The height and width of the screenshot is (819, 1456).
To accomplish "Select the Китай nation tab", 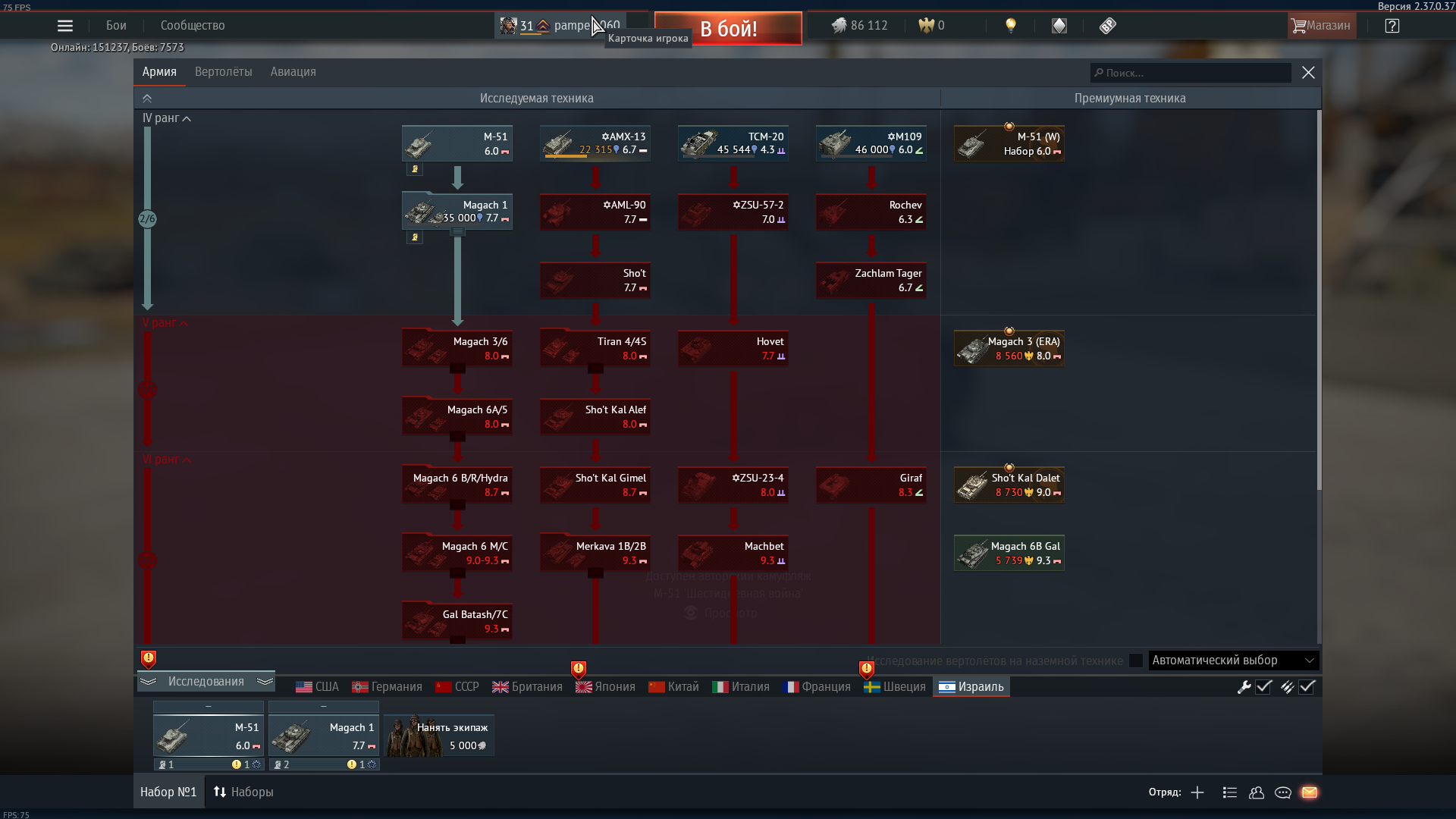I will (x=673, y=687).
